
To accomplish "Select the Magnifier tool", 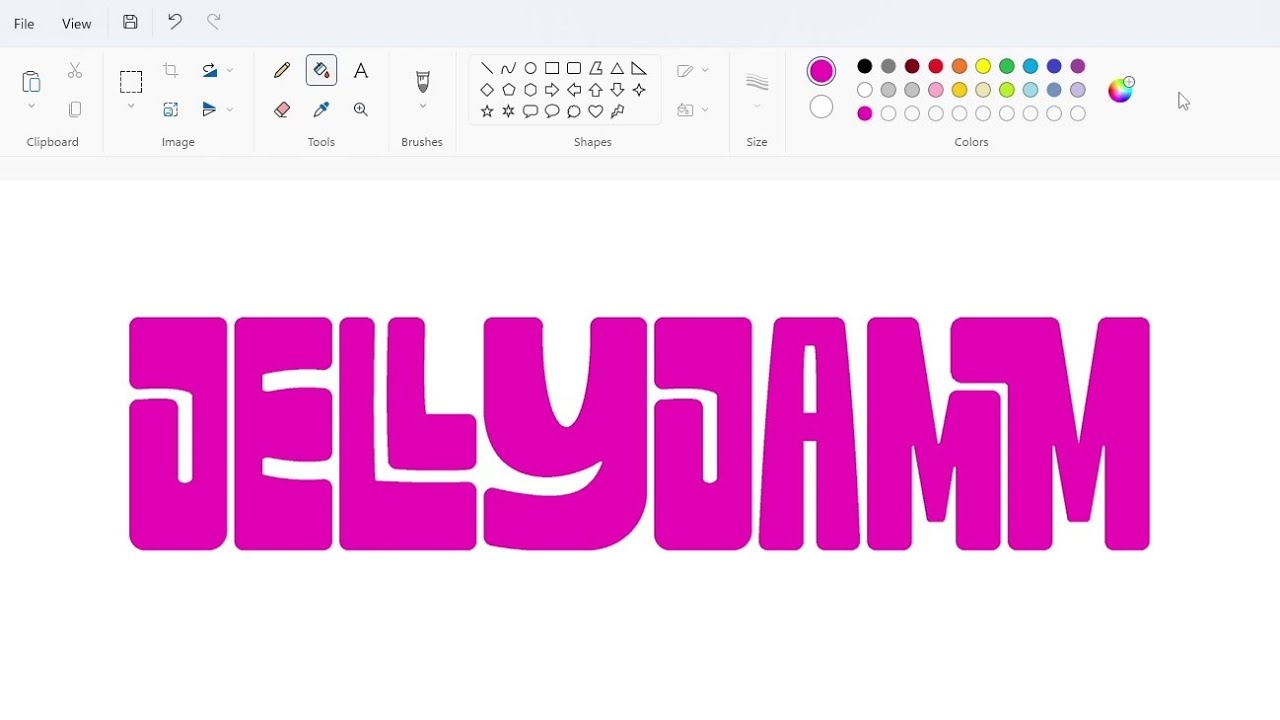I will tap(361, 109).
